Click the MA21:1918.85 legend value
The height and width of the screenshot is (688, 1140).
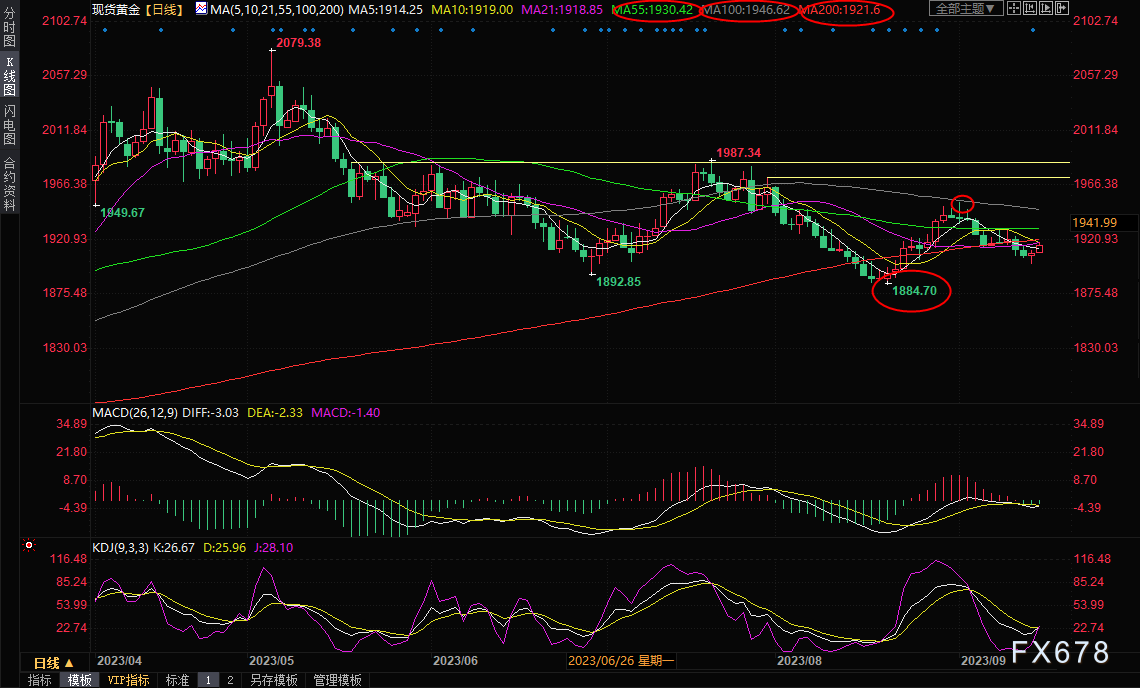pyautogui.click(x=562, y=9)
